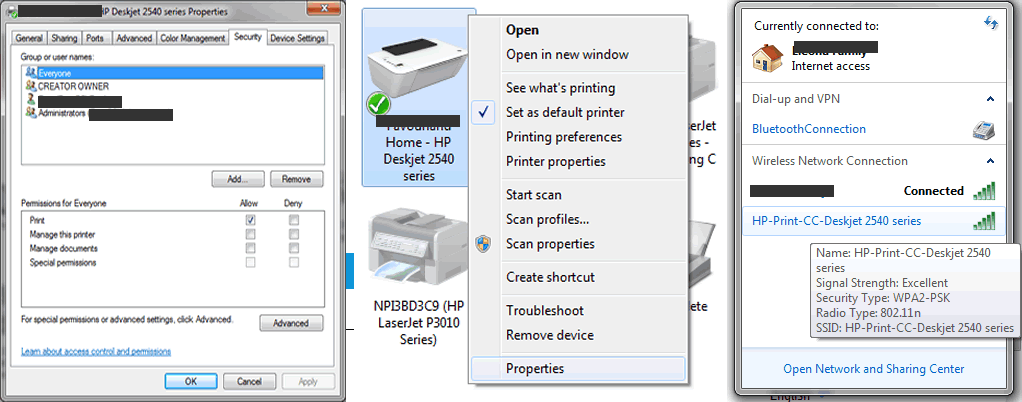Choose Printer properties menu entry
This screenshot has height=402, width=1022.
coord(577,162)
